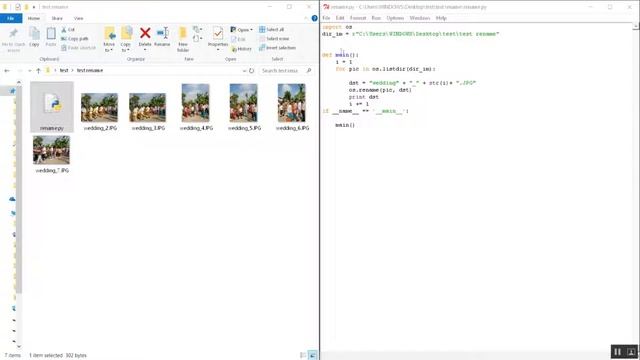This screenshot has height=360, width=640.
Task: Open the Copy to folder command
Action: click(x=126, y=39)
